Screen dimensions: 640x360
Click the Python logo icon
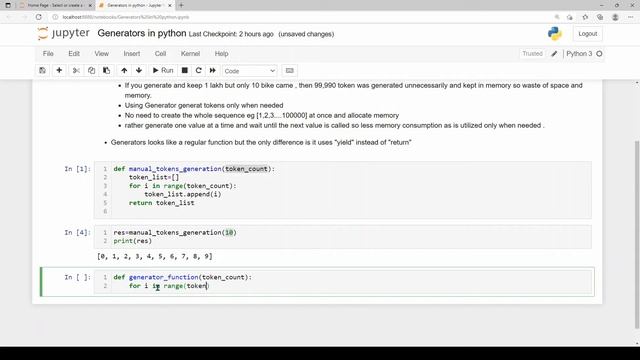tap(555, 33)
